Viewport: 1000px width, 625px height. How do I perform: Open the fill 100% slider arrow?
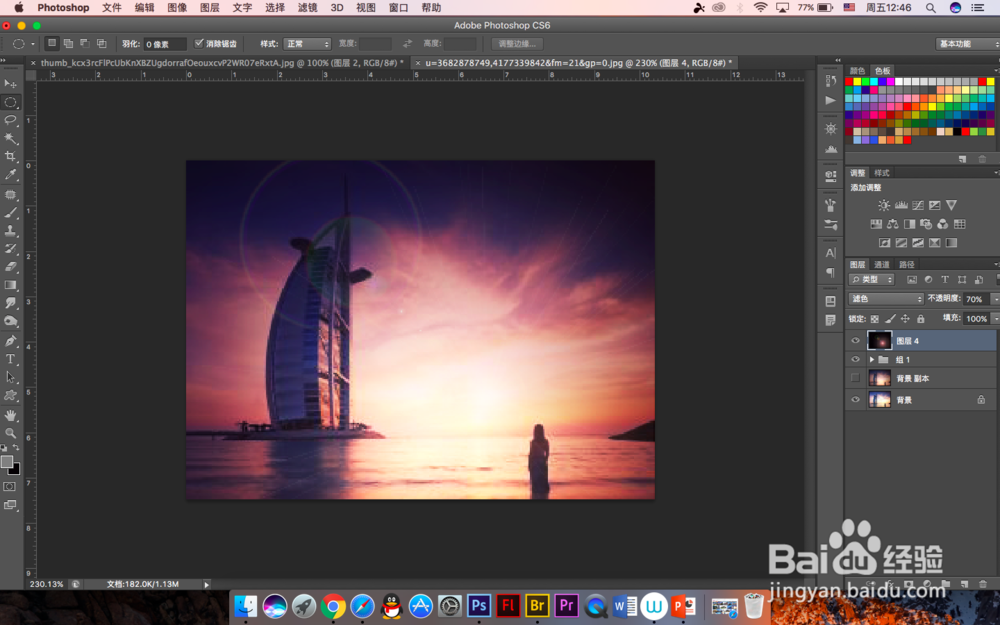click(x=996, y=319)
